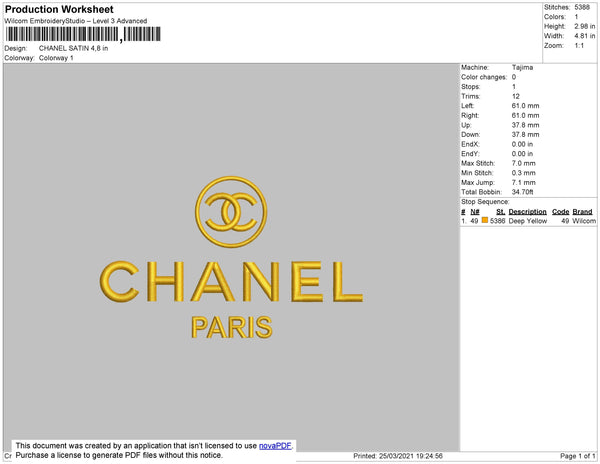Viewport: 600px width, 464px height.
Task: Click the interlocking CC logo in the design preview
Action: click(x=231, y=212)
